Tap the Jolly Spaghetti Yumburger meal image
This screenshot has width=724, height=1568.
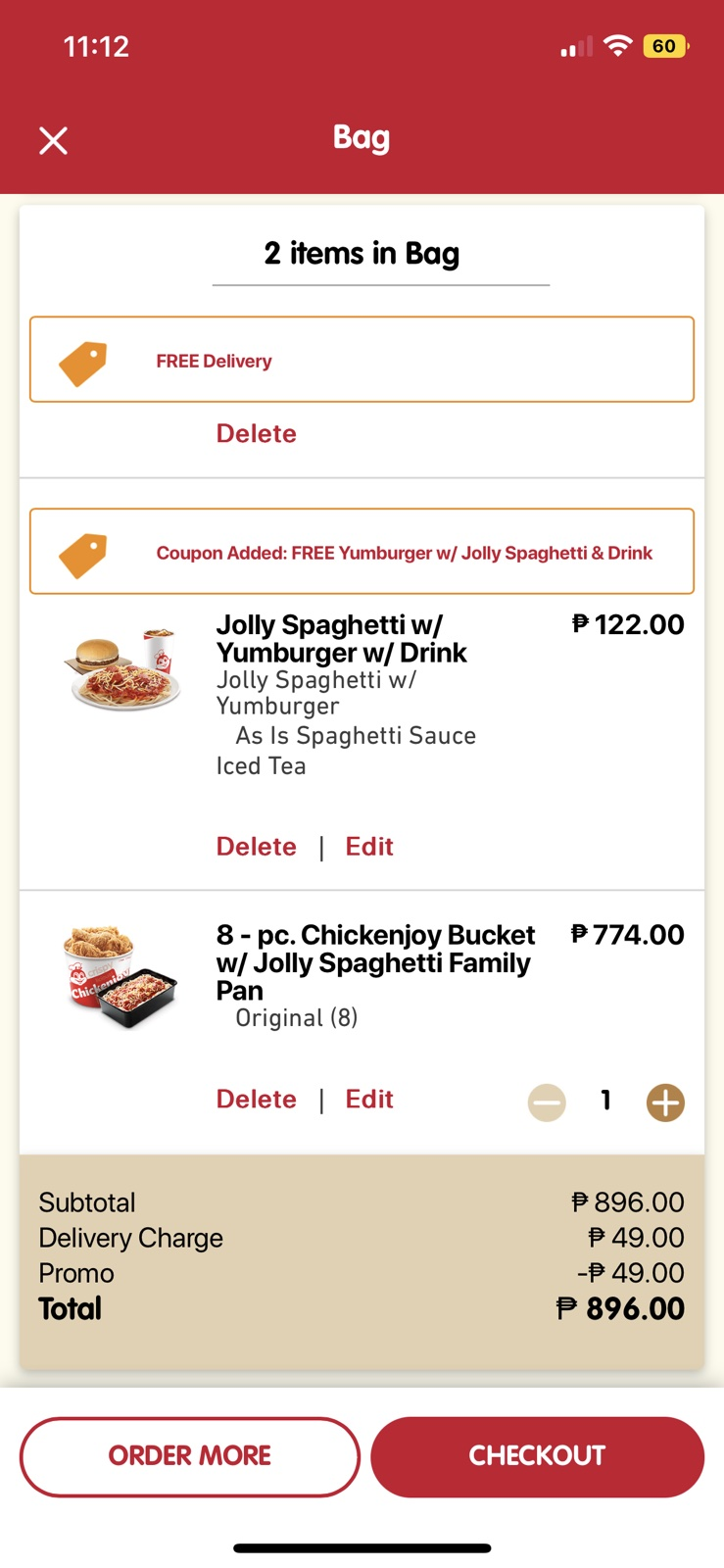pos(124,668)
